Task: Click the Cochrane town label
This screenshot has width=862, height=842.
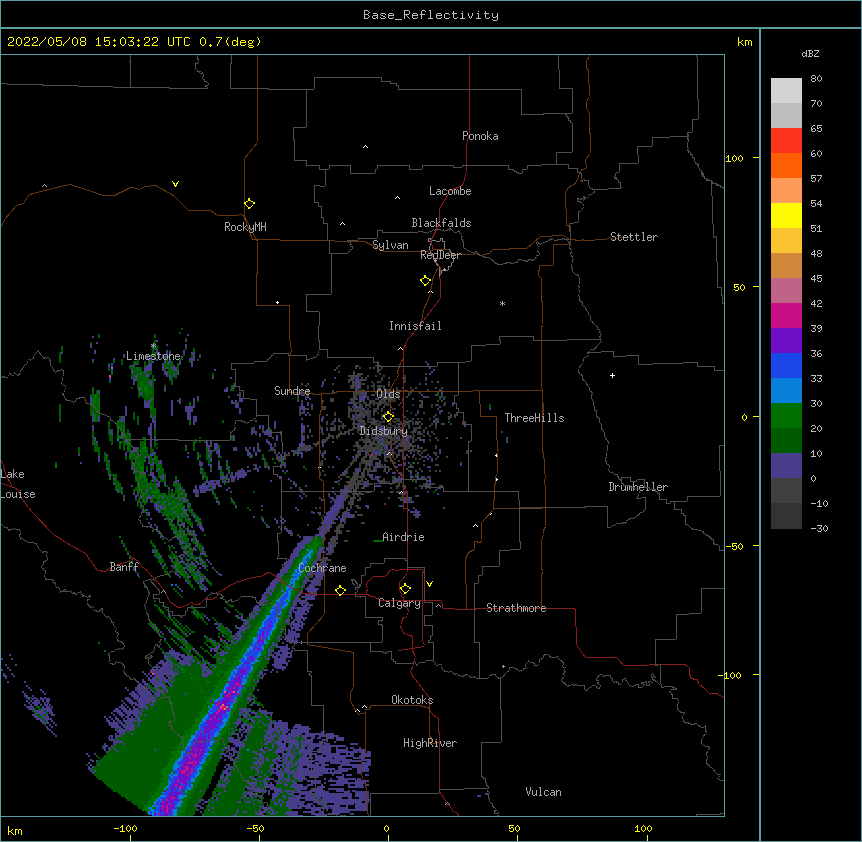Action: (322, 568)
